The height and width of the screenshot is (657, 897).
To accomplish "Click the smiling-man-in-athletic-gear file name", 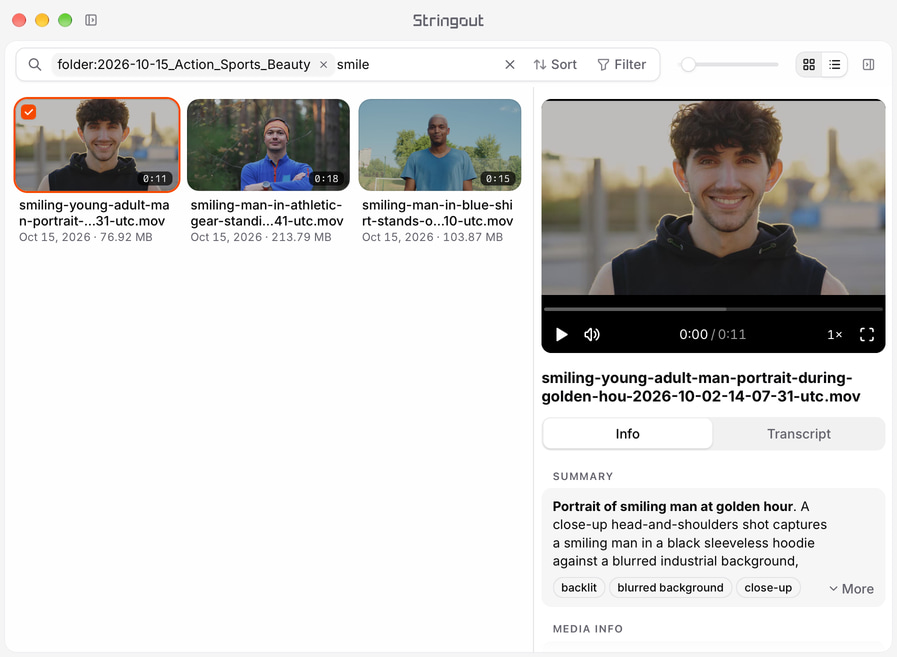I will point(267,213).
